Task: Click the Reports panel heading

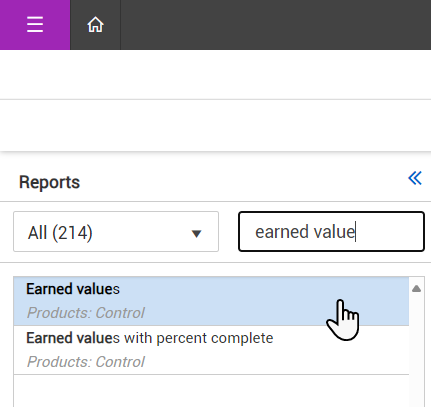Action: (x=49, y=182)
